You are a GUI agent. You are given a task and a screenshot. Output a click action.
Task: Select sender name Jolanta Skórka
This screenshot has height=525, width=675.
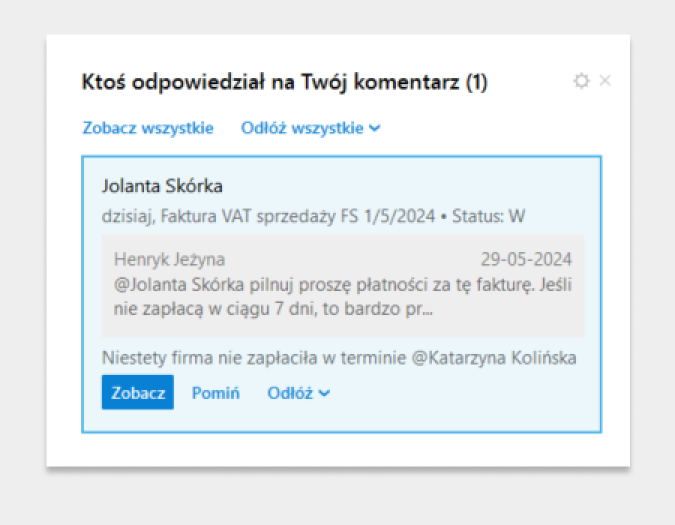point(162,186)
